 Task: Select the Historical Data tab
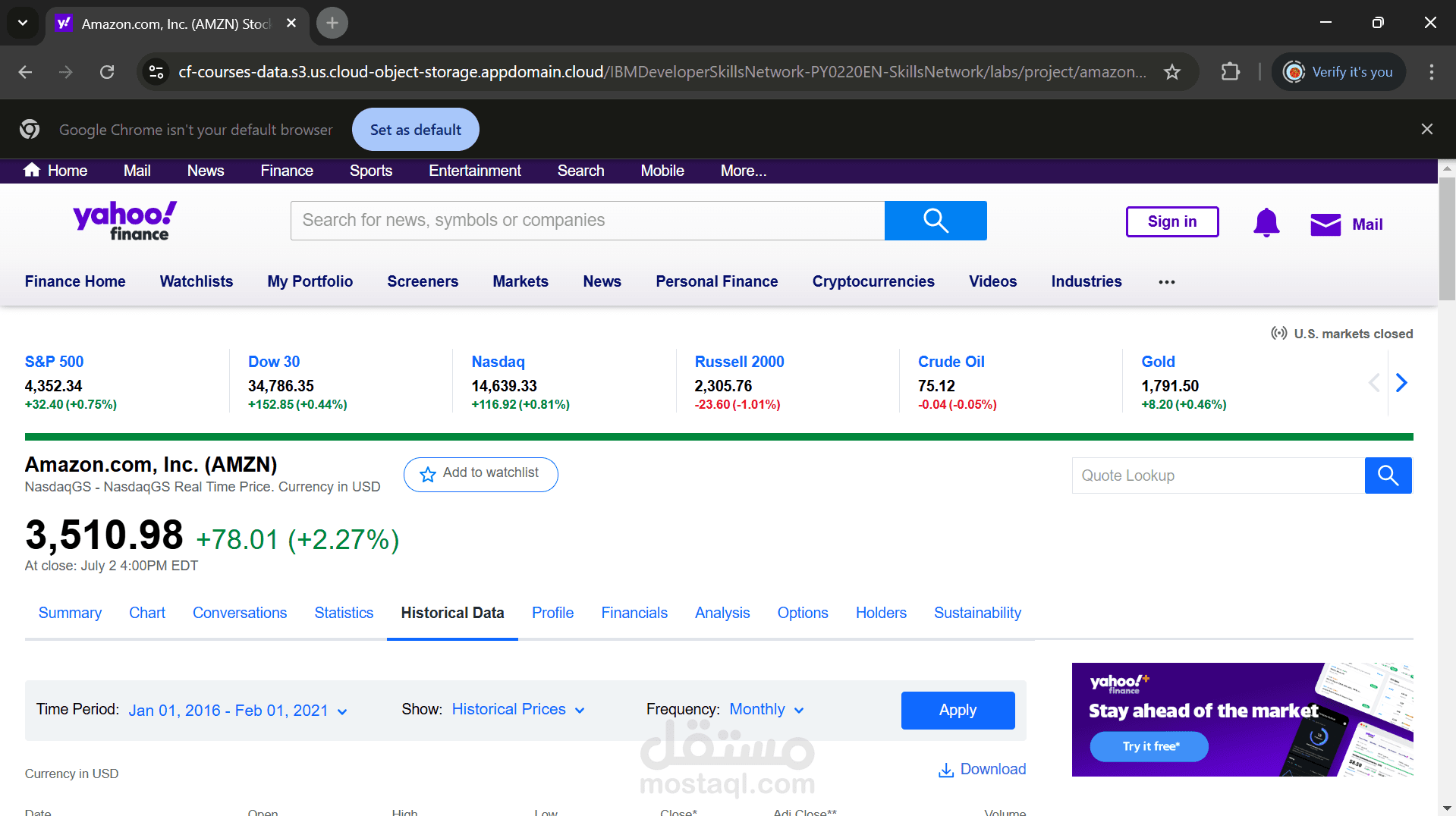[452, 613]
